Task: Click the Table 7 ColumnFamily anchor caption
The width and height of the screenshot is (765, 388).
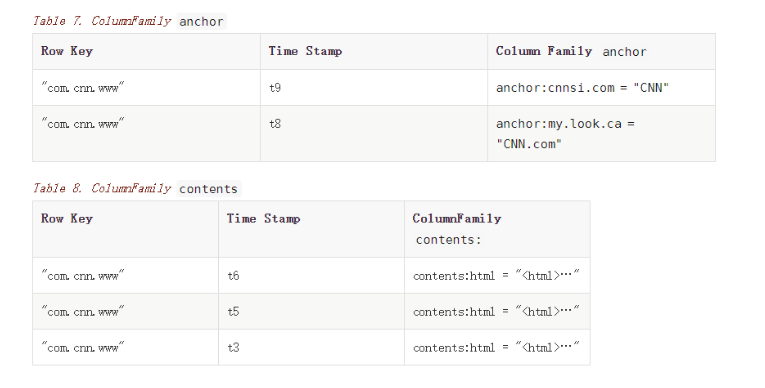Action: 129,21
